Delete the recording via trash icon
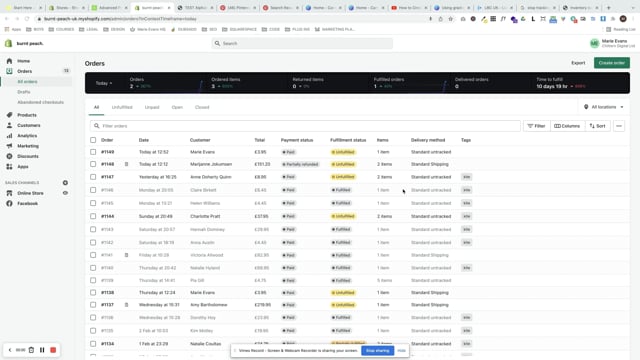Viewport: 640px width, 360px height. coord(31,350)
